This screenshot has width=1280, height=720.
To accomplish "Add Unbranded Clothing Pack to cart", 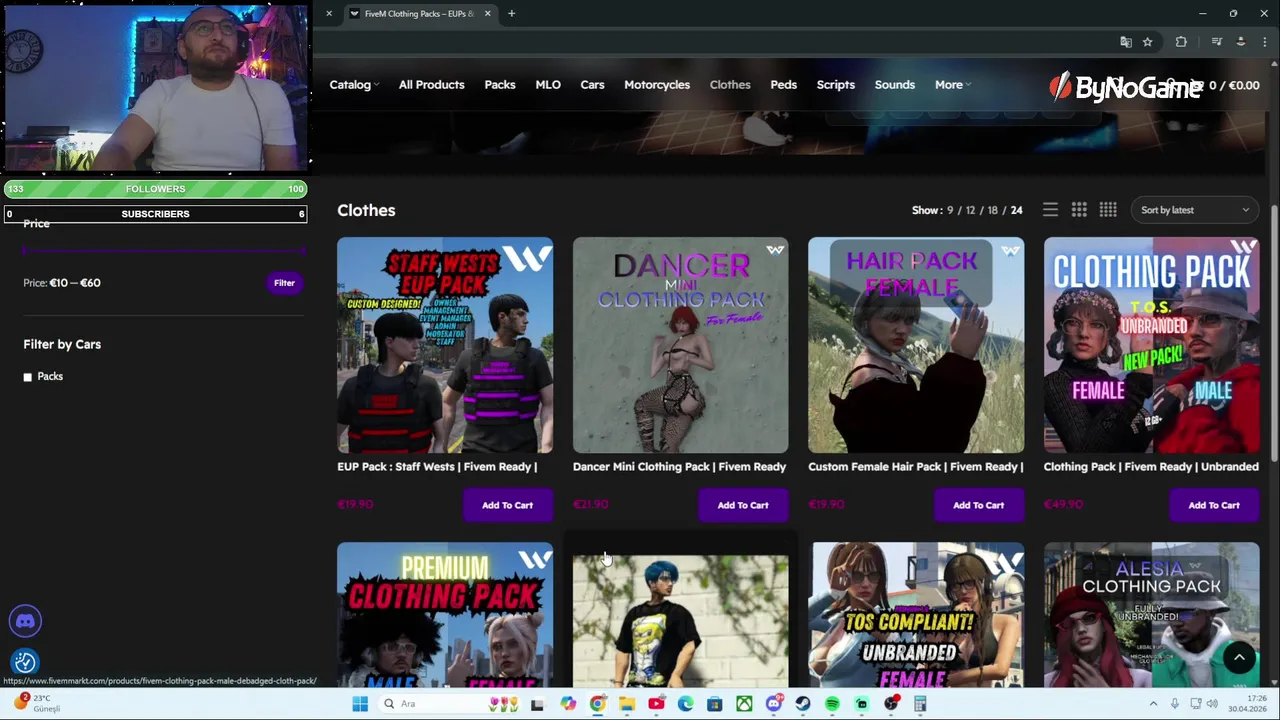I will coord(1214,505).
